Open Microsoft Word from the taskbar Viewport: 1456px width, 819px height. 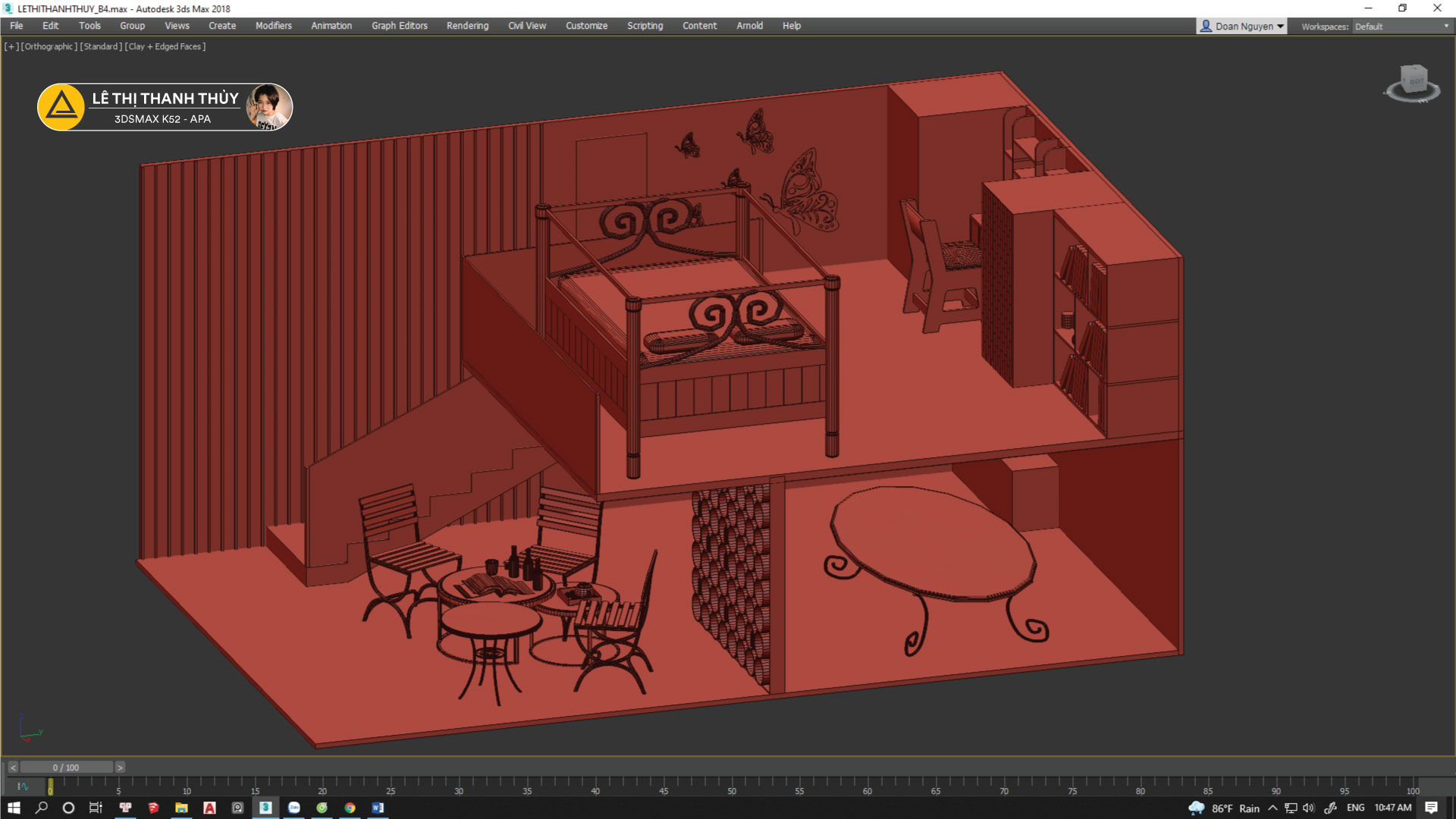click(378, 808)
